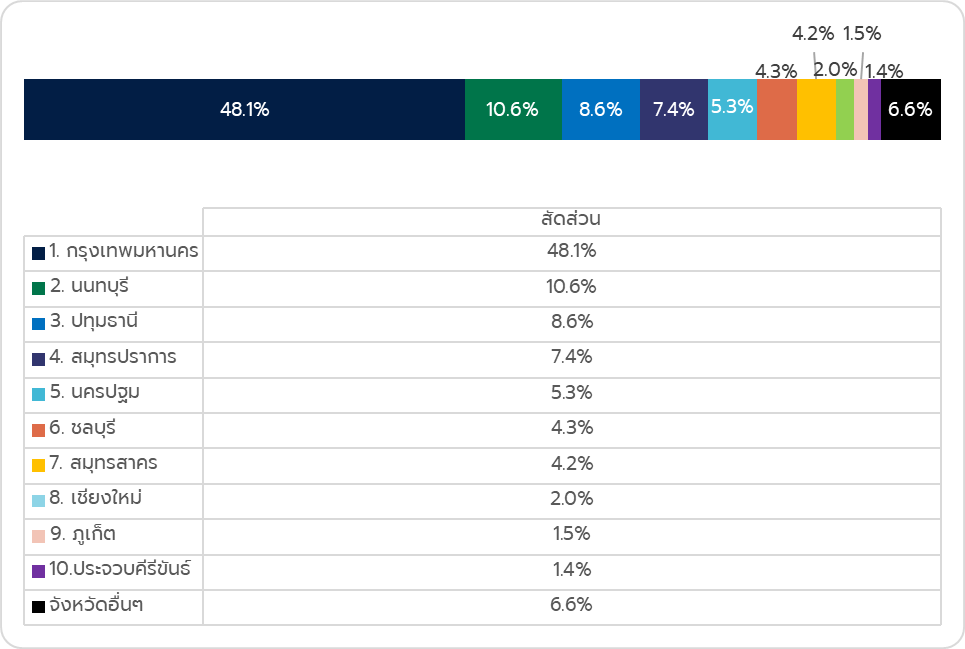Click the สัดส่วน column header

(571, 219)
